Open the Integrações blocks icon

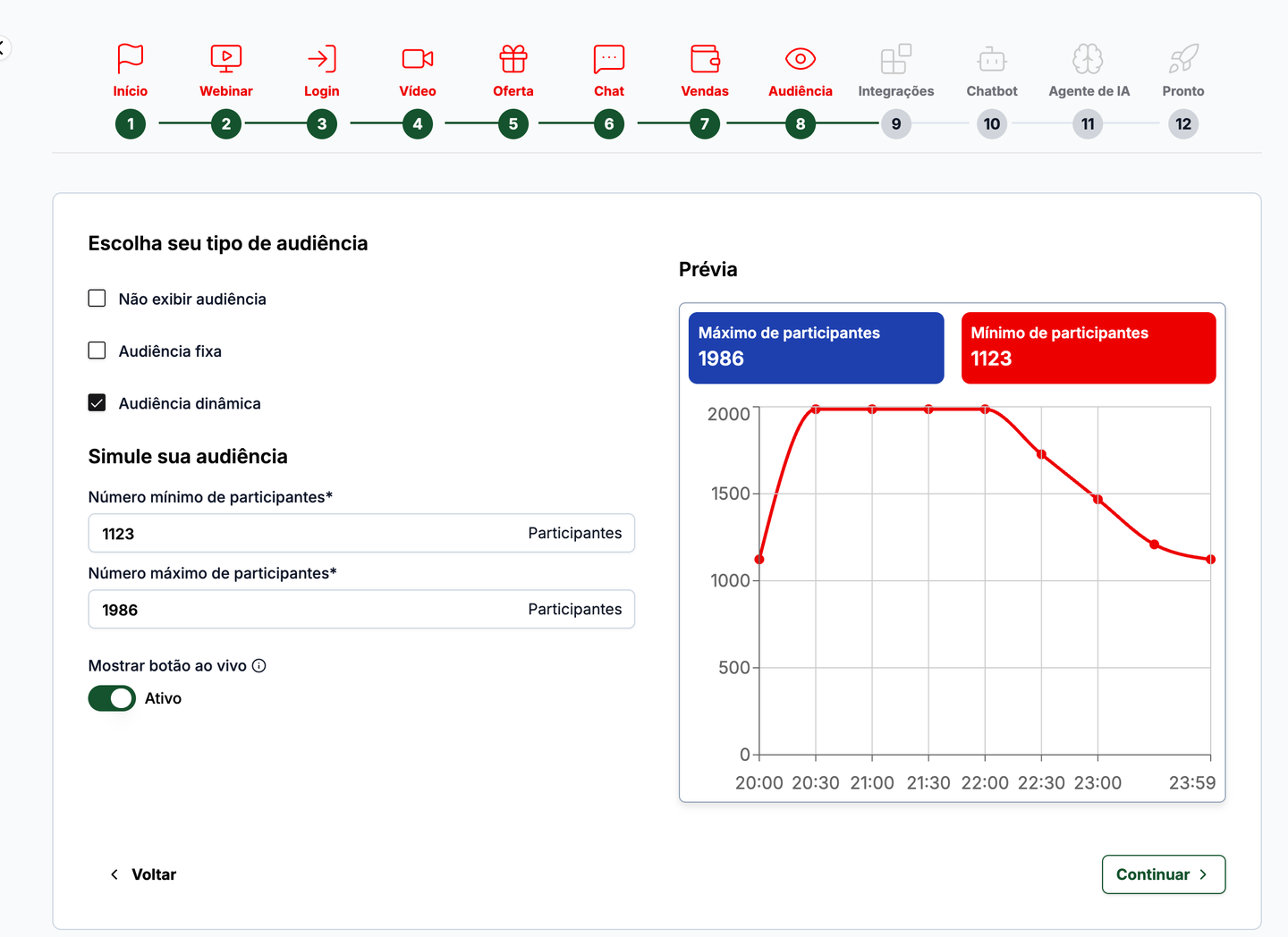click(x=896, y=58)
